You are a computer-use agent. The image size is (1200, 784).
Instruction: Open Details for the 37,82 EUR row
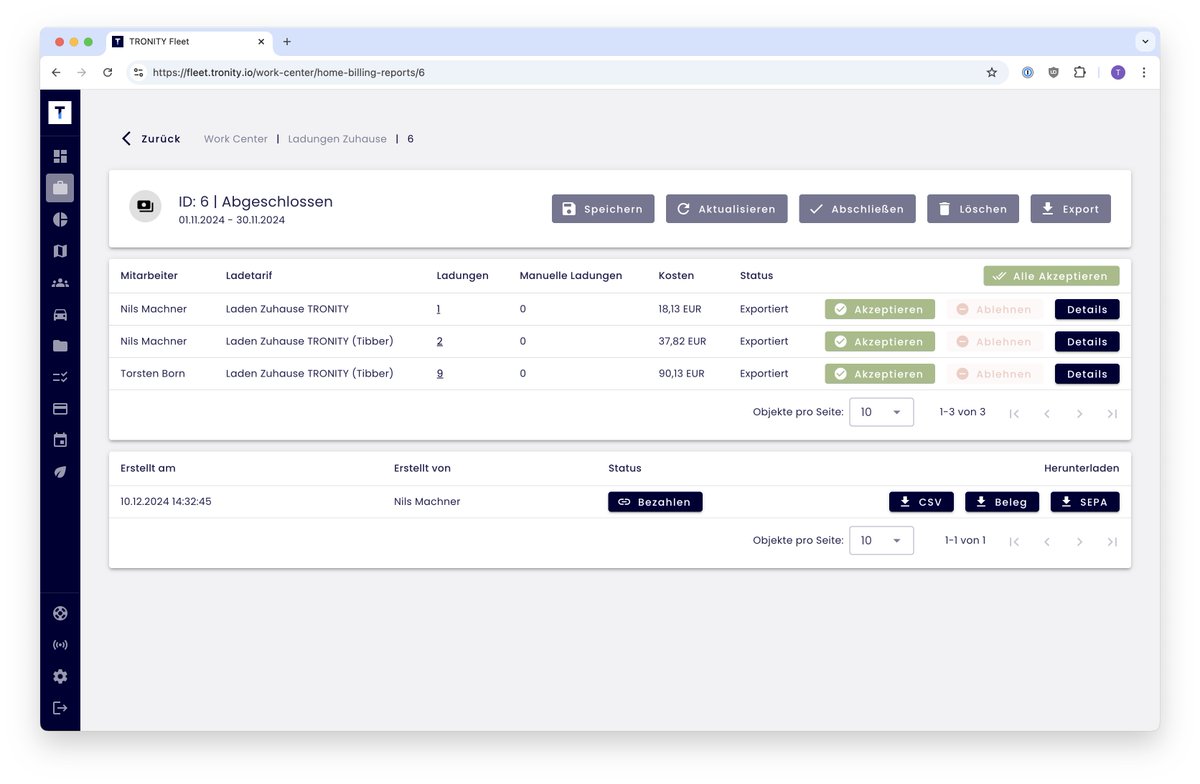[1087, 342]
